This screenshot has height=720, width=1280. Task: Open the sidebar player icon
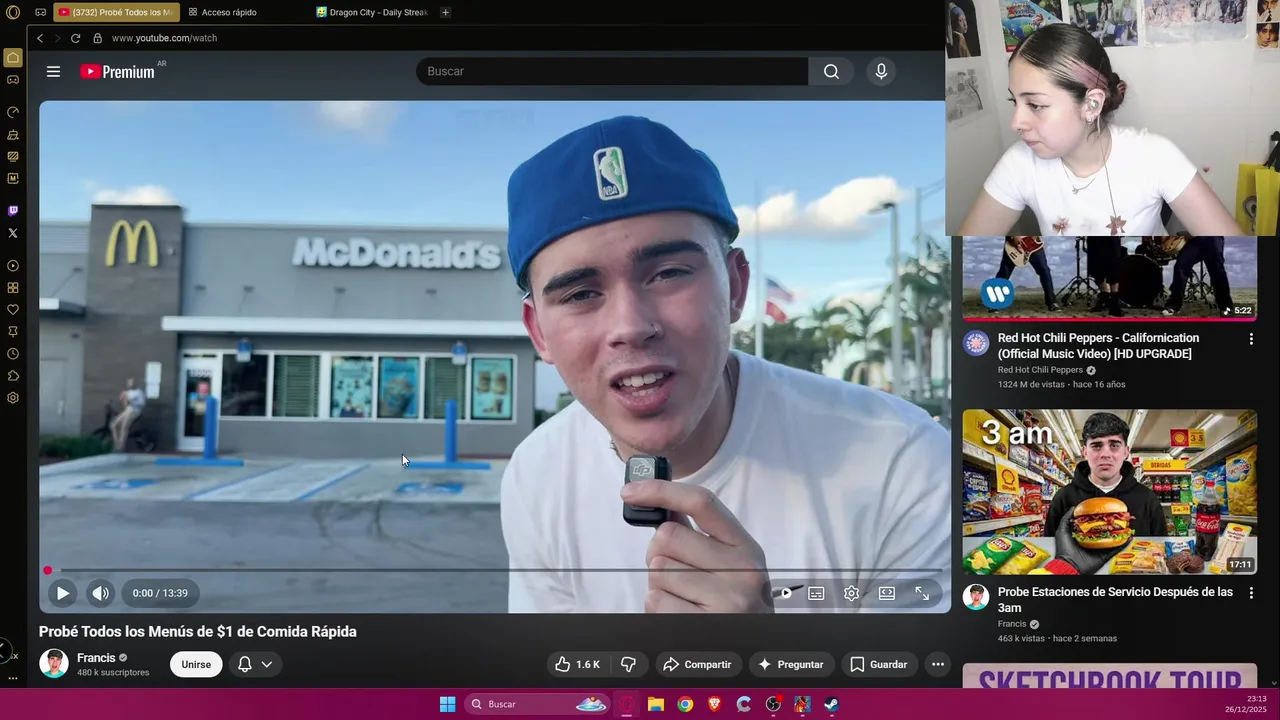point(13,266)
